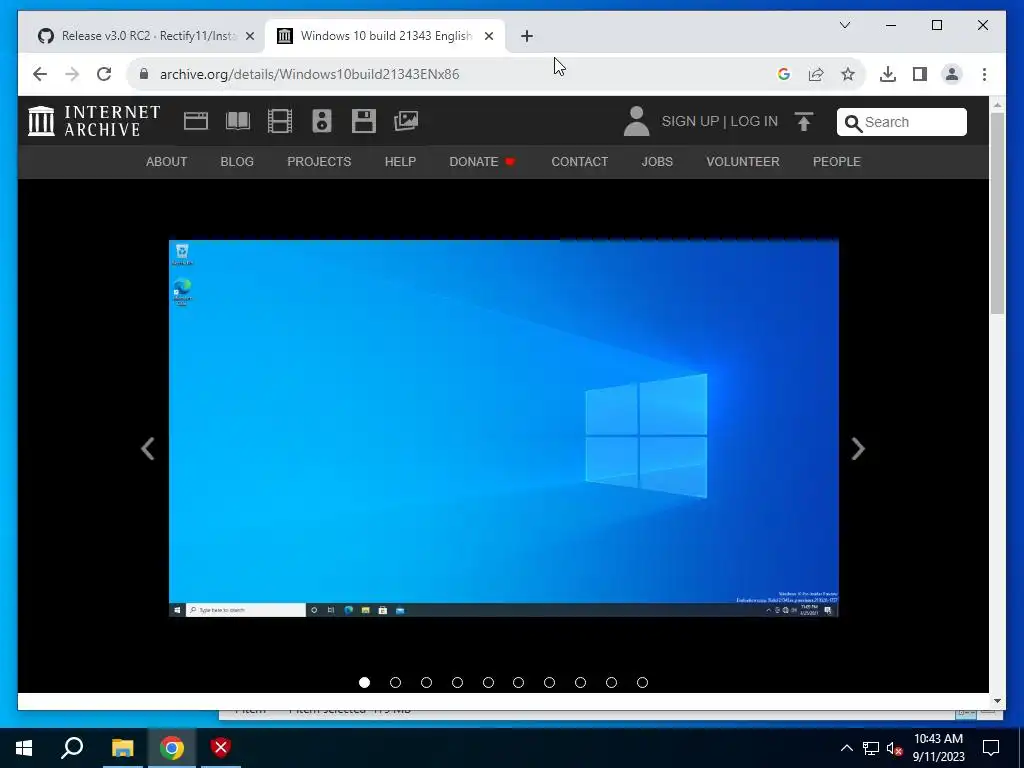Click the Chrome forward arrow
The width and height of the screenshot is (1024, 768).
[x=72, y=74]
